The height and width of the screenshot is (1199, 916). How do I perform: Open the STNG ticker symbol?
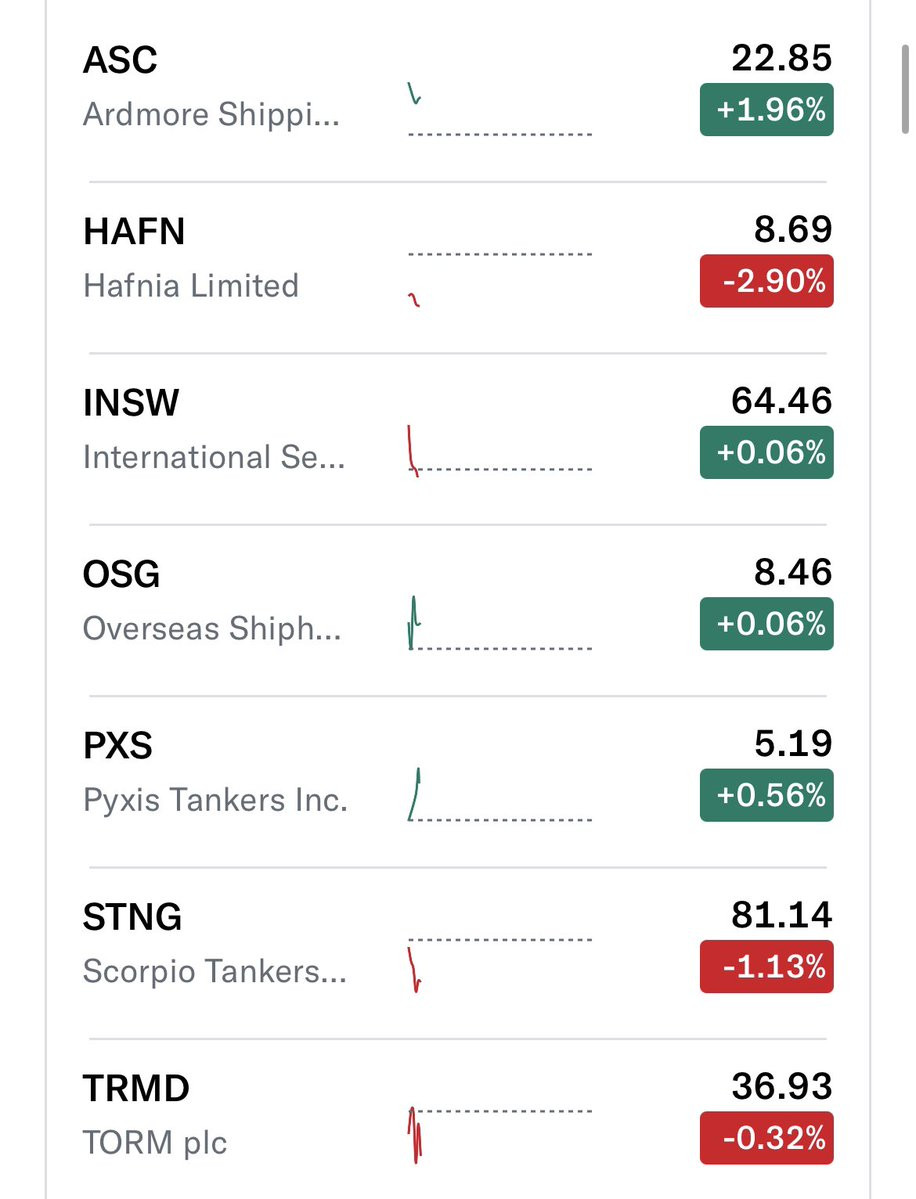132,916
